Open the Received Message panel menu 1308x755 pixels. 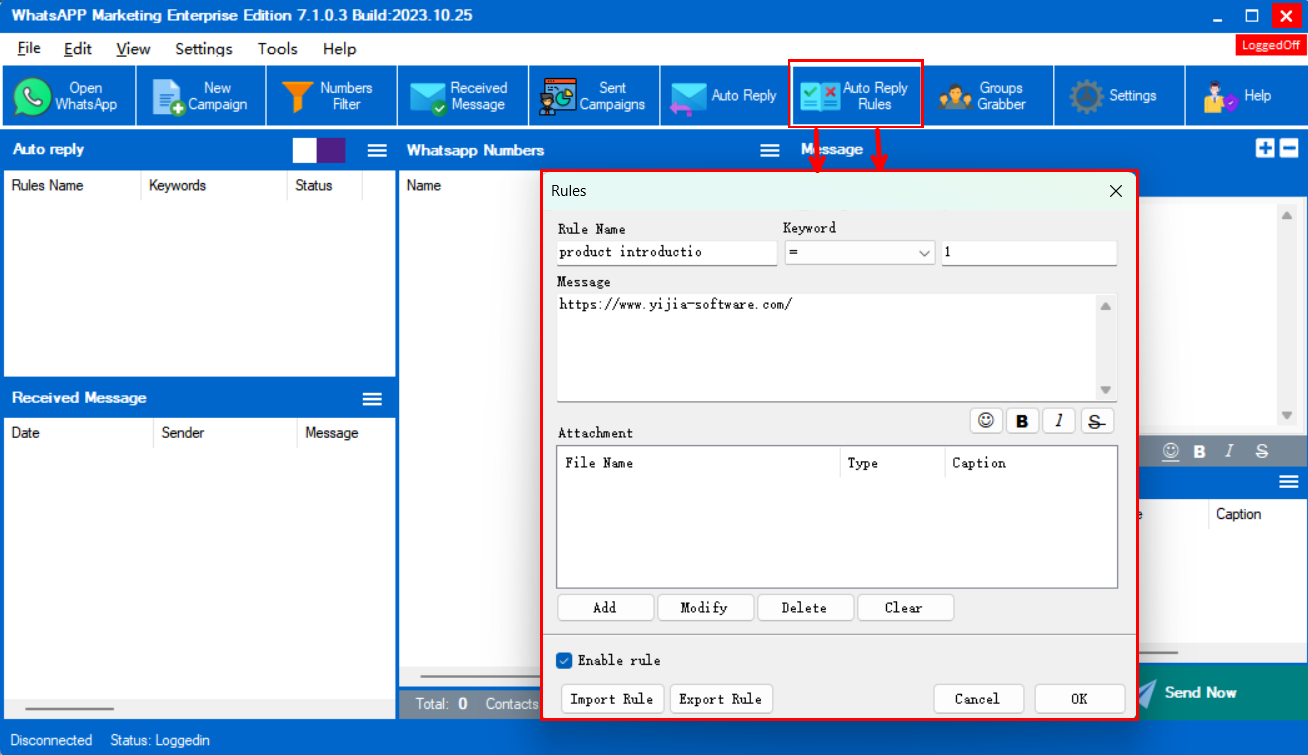(372, 399)
